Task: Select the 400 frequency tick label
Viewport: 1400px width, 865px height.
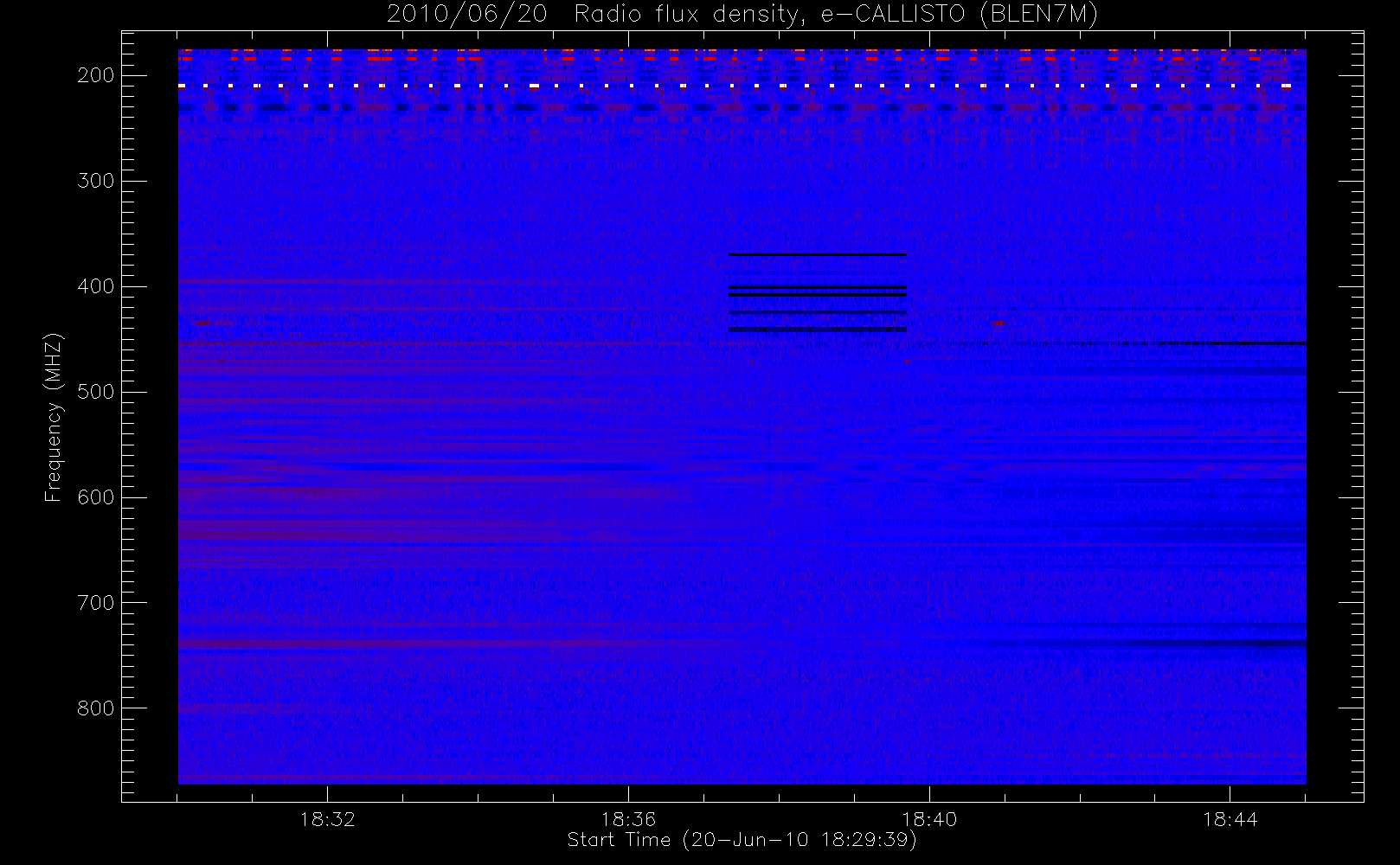Action: click(96, 286)
